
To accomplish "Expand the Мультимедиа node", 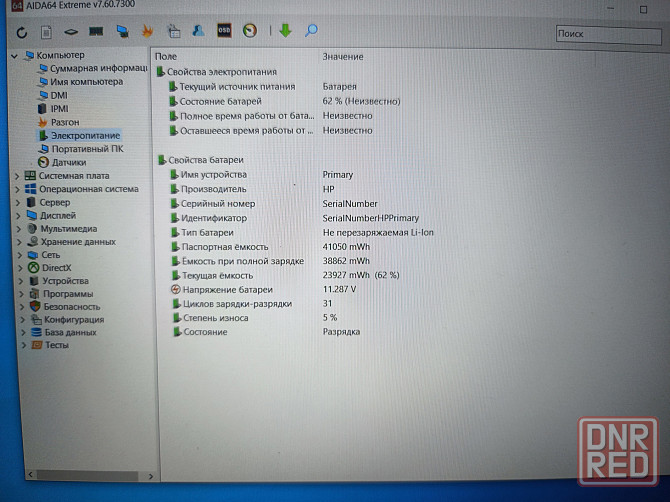I will click(x=19, y=229).
